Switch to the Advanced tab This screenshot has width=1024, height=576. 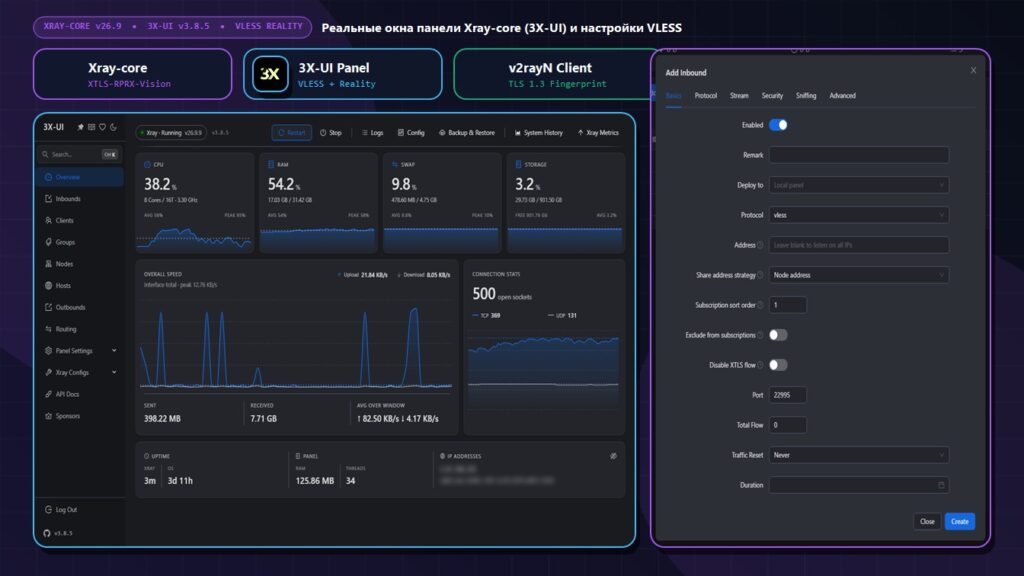842,95
